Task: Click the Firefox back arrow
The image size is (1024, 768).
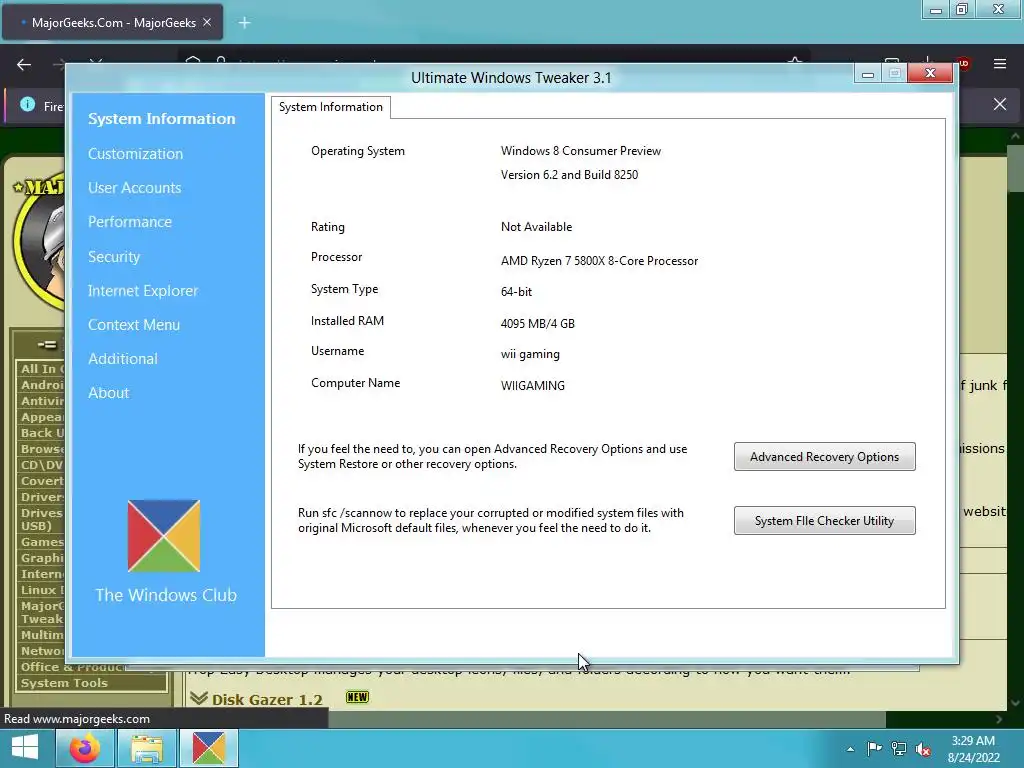Action: (24, 64)
